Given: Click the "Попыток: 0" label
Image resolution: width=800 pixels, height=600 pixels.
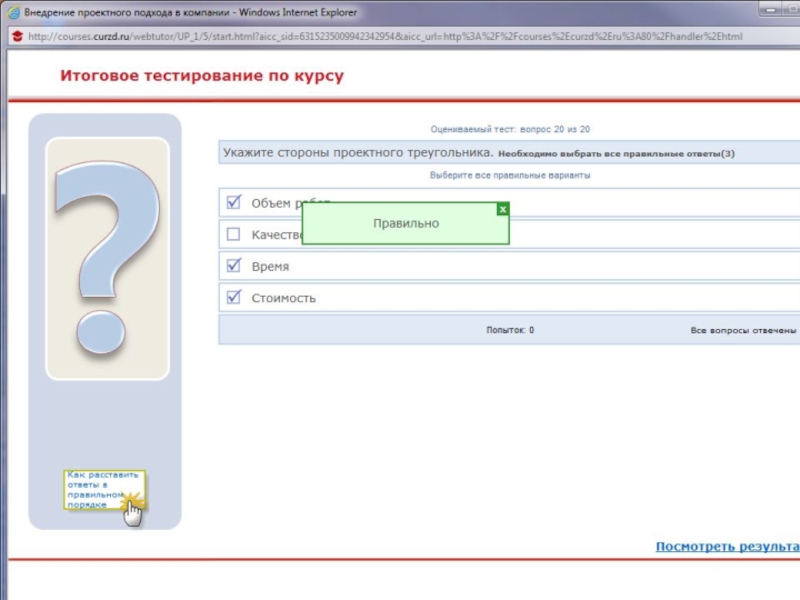Looking at the screenshot, I should [x=510, y=330].
